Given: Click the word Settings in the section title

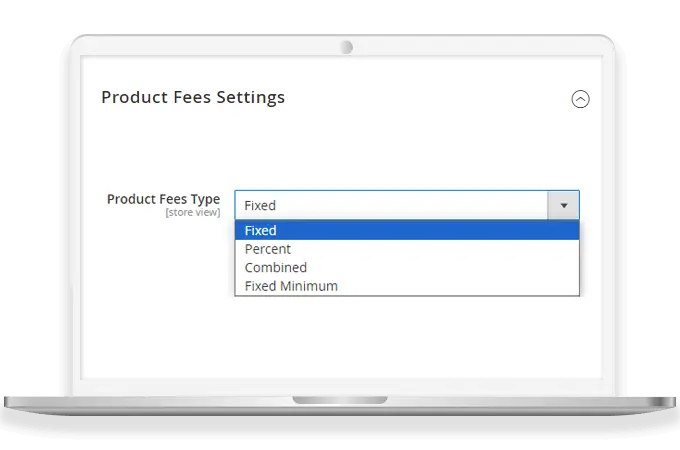Looking at the screenshot, I should click(x=251, y=97).
